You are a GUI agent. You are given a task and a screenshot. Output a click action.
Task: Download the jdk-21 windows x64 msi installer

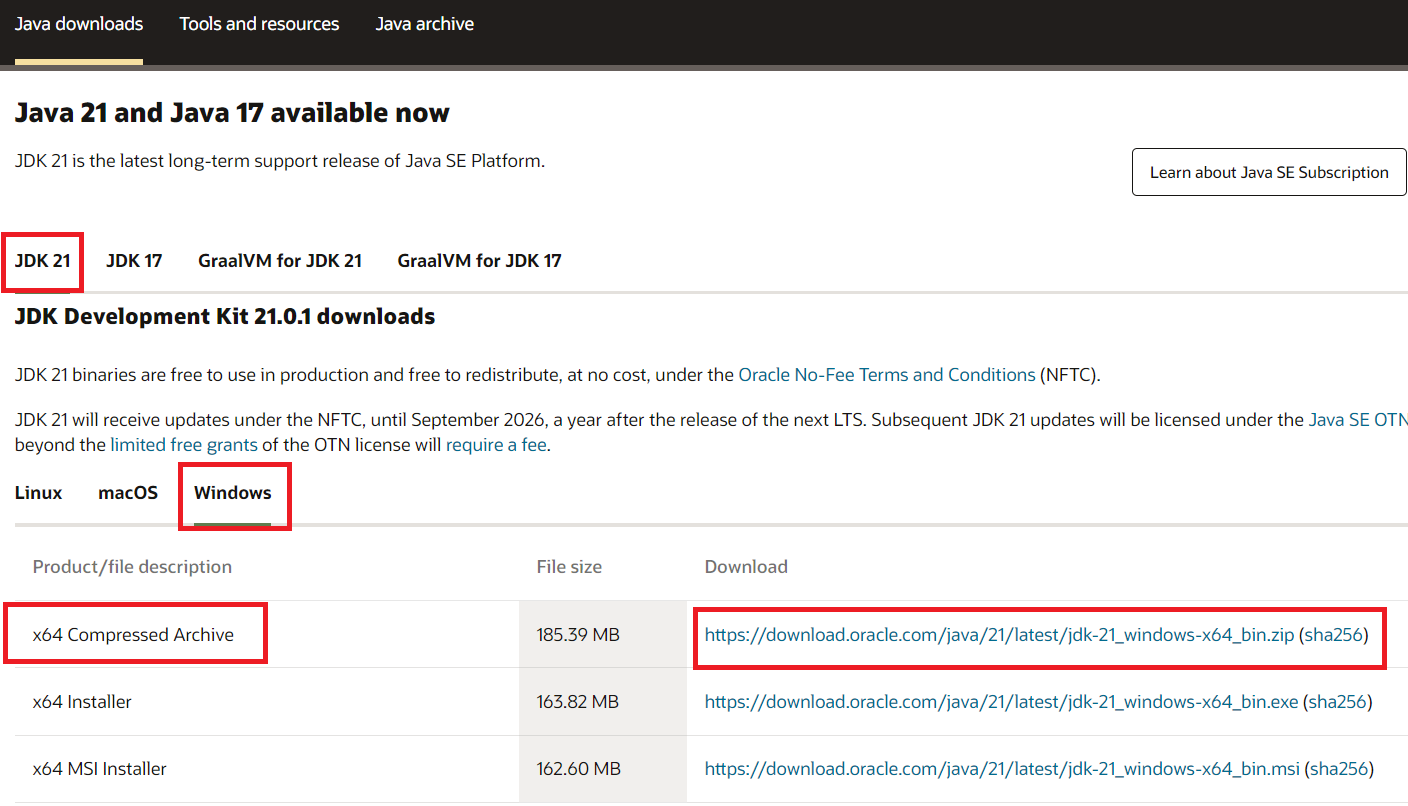point(1002,769)
